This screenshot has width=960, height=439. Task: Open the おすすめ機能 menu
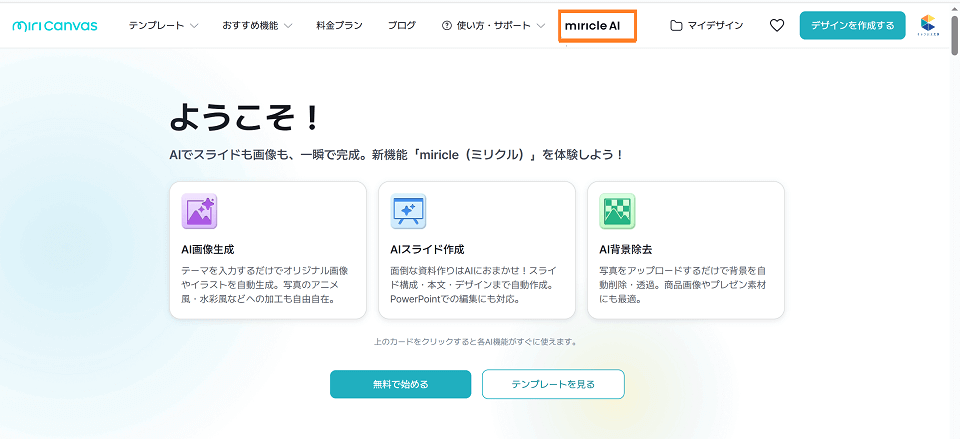(257, 26)
